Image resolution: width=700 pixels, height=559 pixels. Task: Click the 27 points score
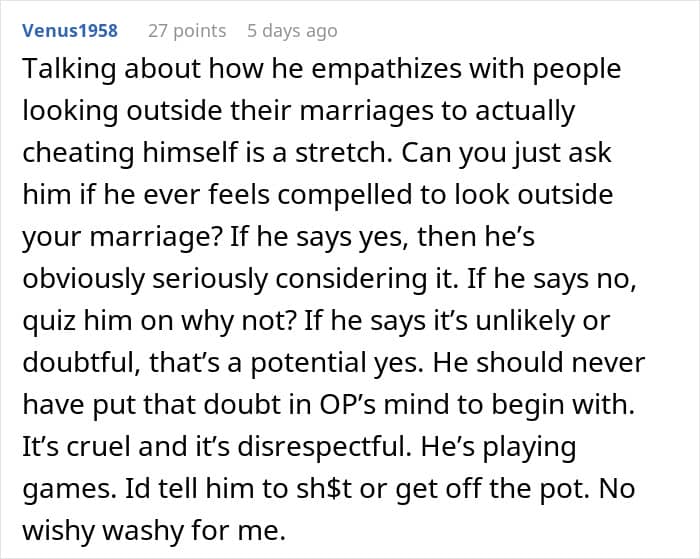[x=186, y=31]
